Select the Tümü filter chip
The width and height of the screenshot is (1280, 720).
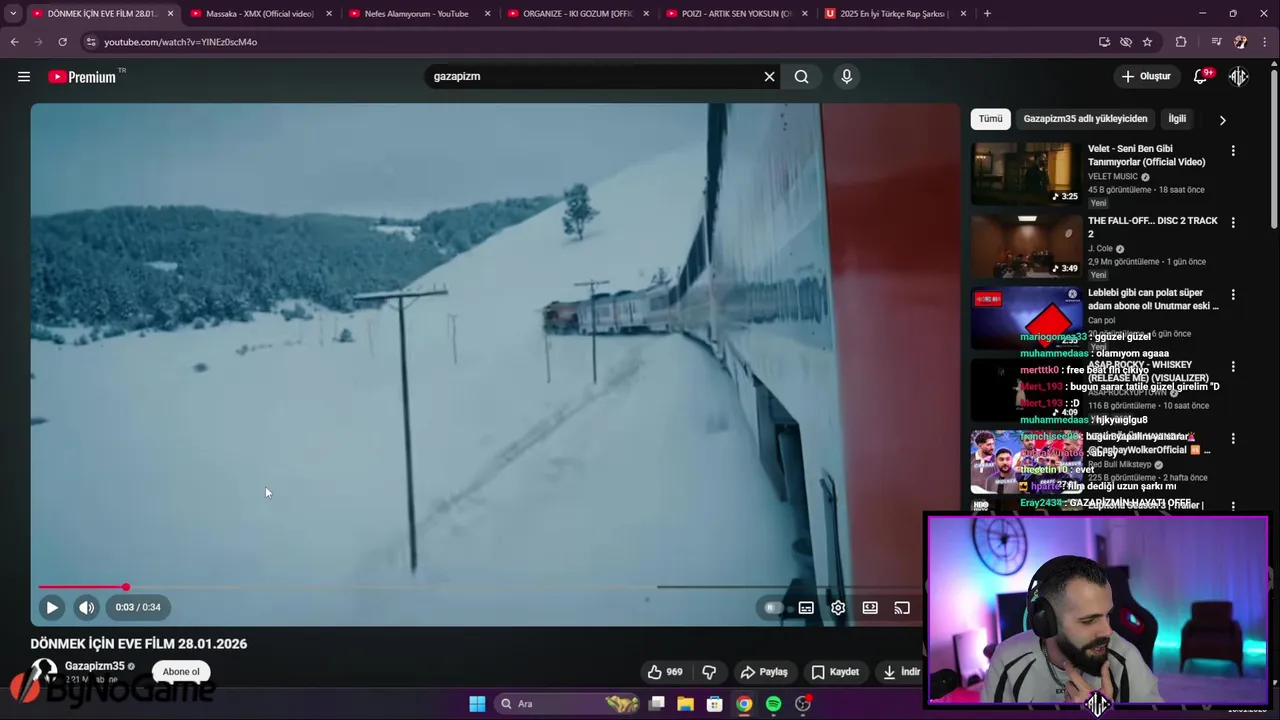(x=990, y=119)
